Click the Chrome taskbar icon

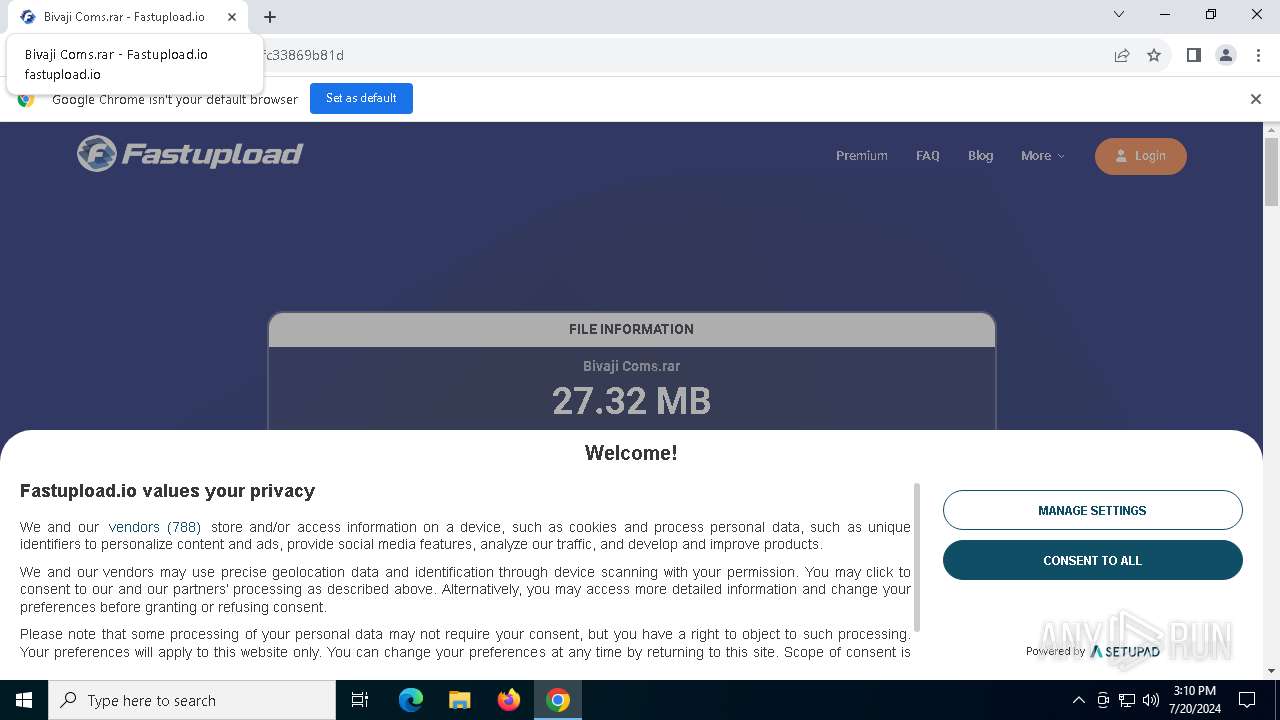point(558,700)
